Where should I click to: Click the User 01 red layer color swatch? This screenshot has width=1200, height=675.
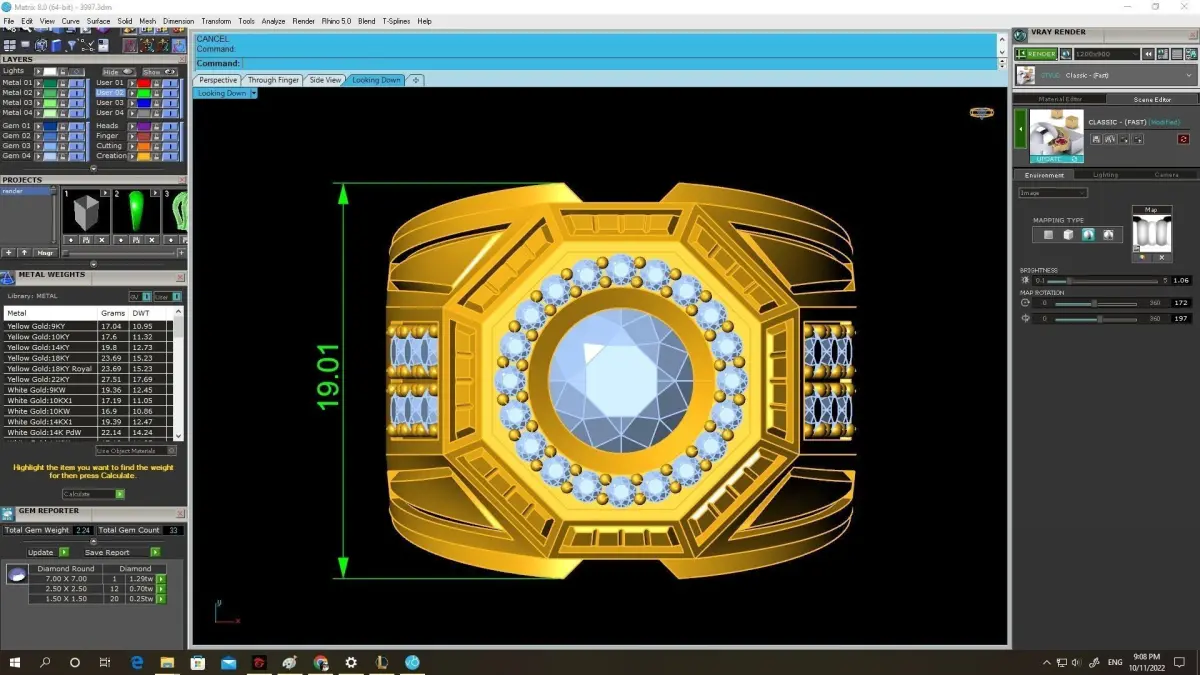(x=144, y=83)
